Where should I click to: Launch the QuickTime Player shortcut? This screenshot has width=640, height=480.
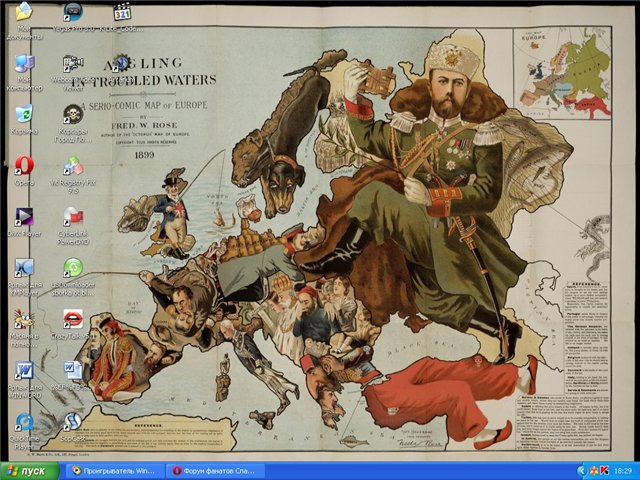click(24, 422)
